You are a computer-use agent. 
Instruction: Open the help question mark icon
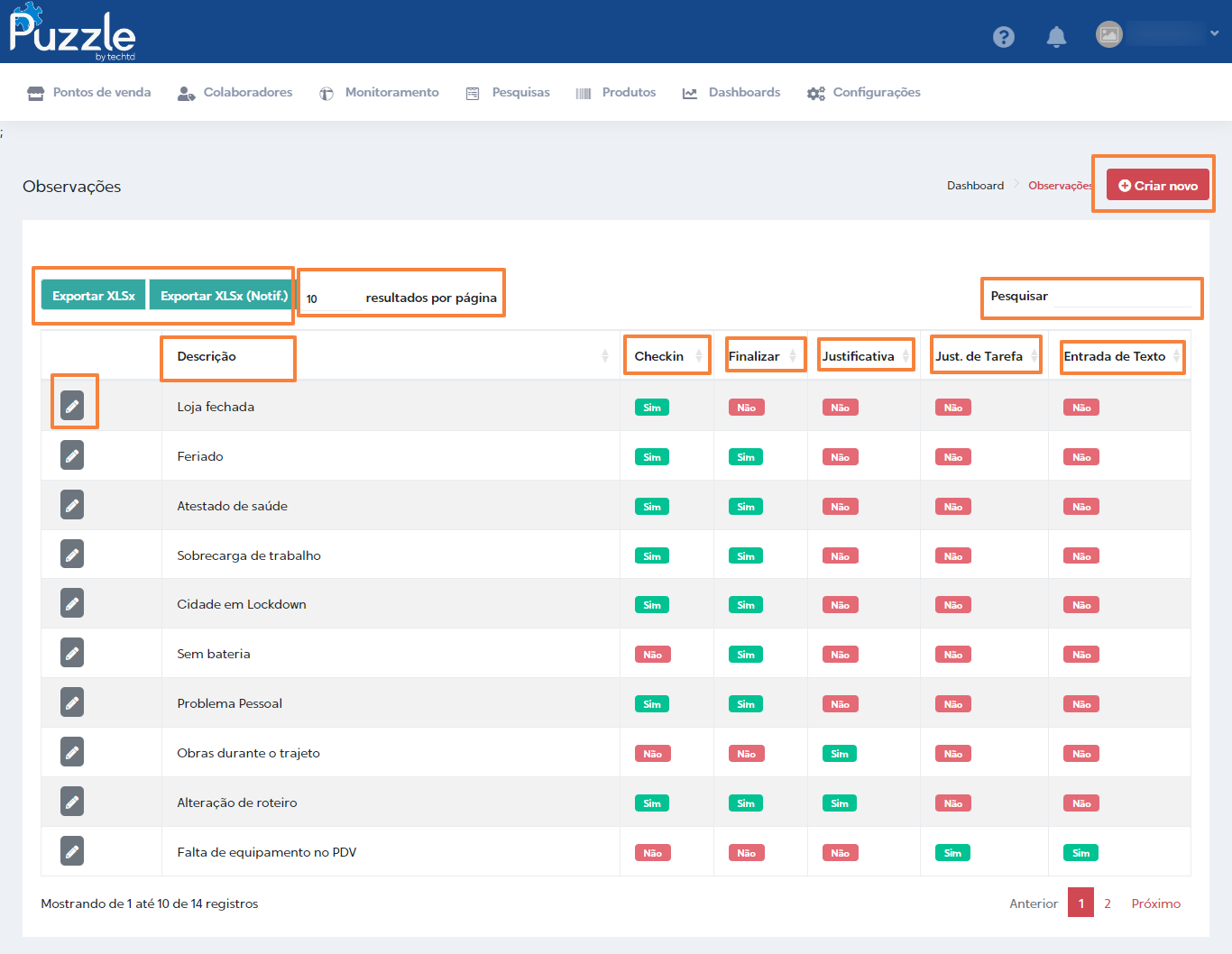1003,36
